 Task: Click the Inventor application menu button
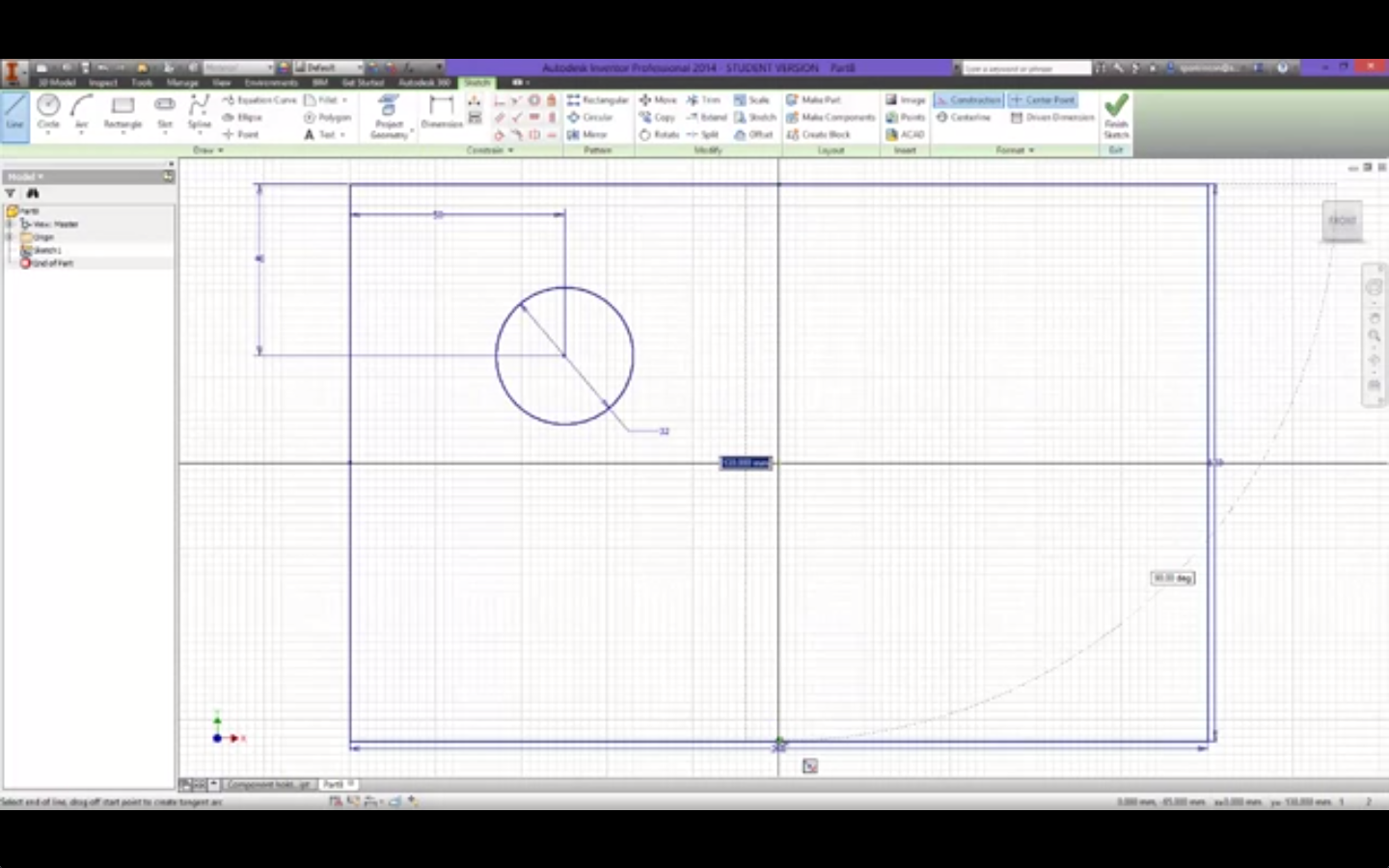[x=13, y=72]
